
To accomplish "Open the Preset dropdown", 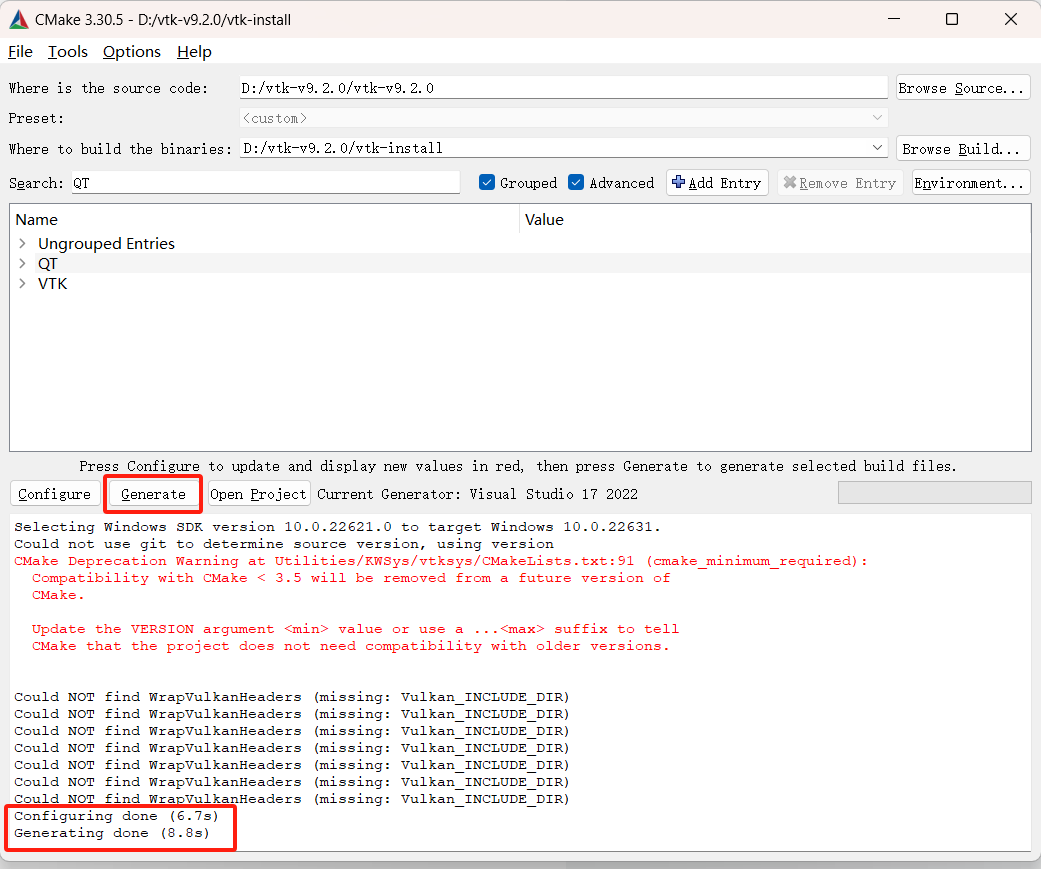I will [x=877, y=117].
